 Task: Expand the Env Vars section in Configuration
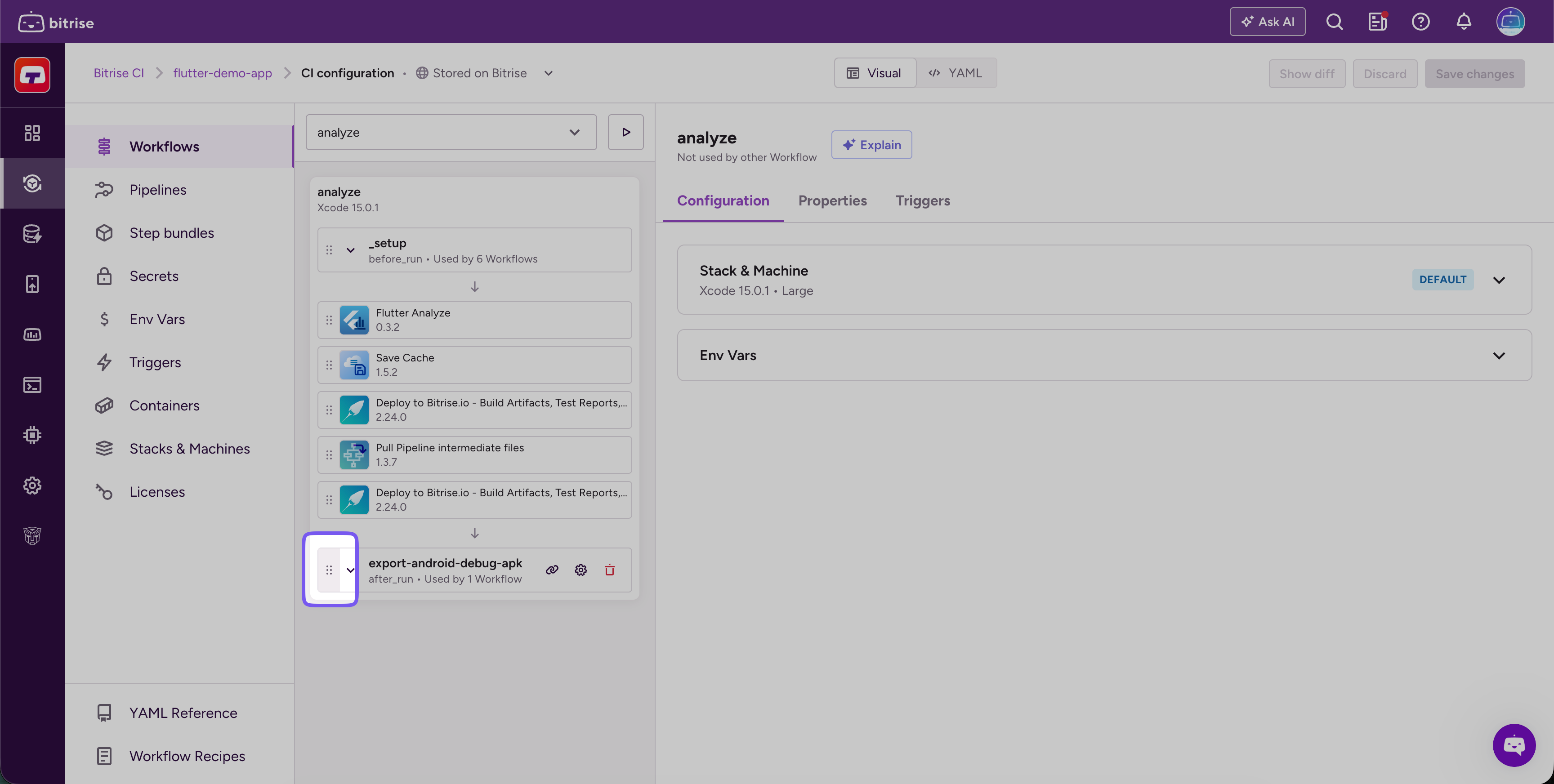pos(1104,355)
